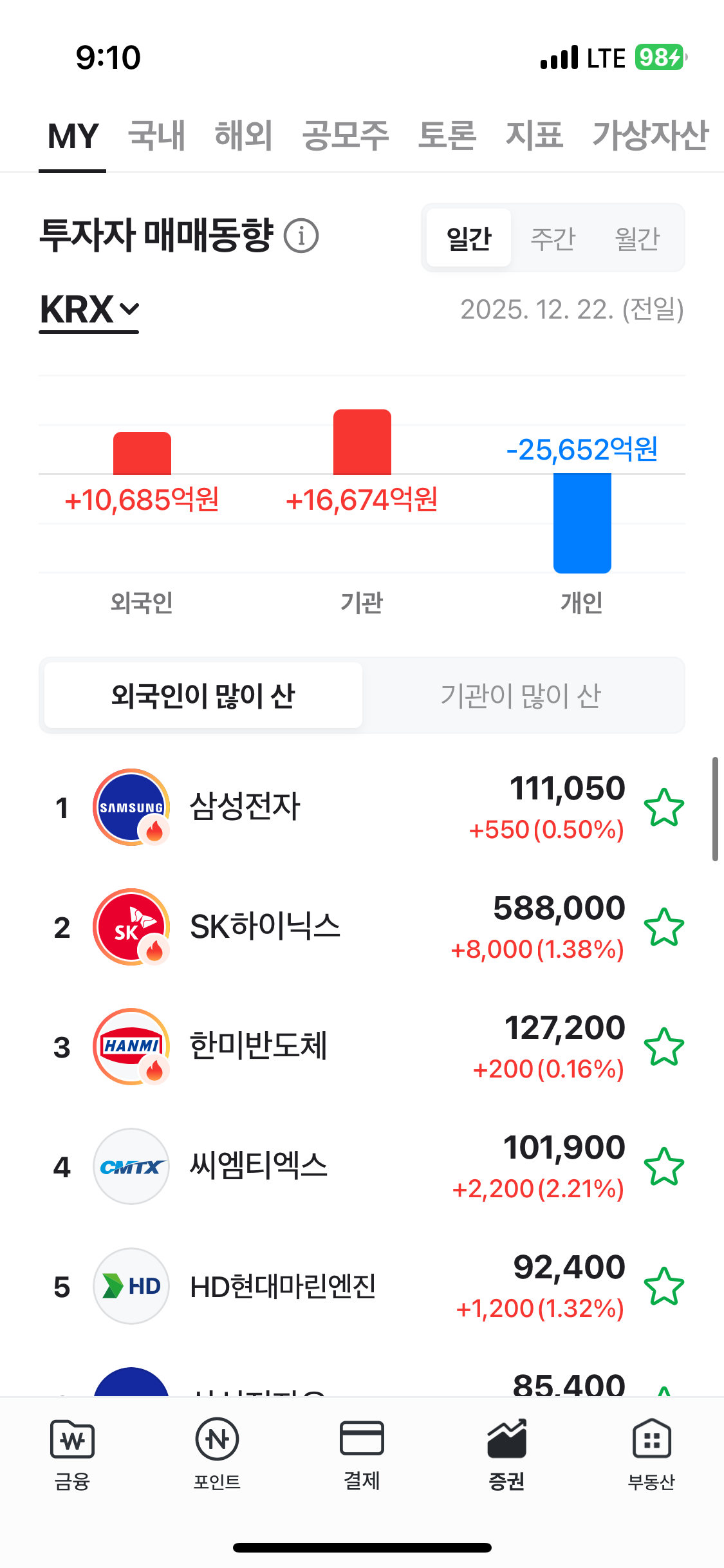The image size is (724, 1568).
Task: Open the 해외 top menu tab
Action: [x=243, y=136]
